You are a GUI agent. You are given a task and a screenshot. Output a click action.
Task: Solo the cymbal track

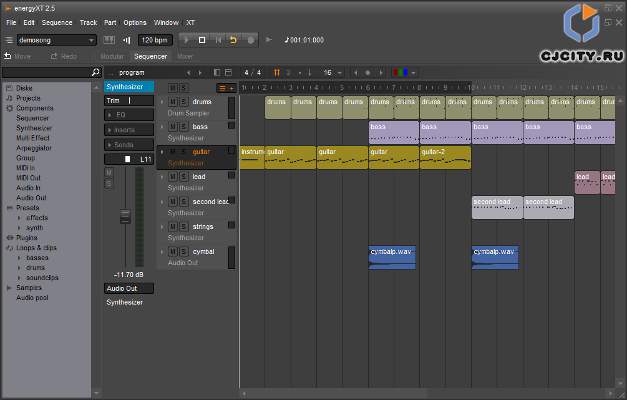pos(183,252)
